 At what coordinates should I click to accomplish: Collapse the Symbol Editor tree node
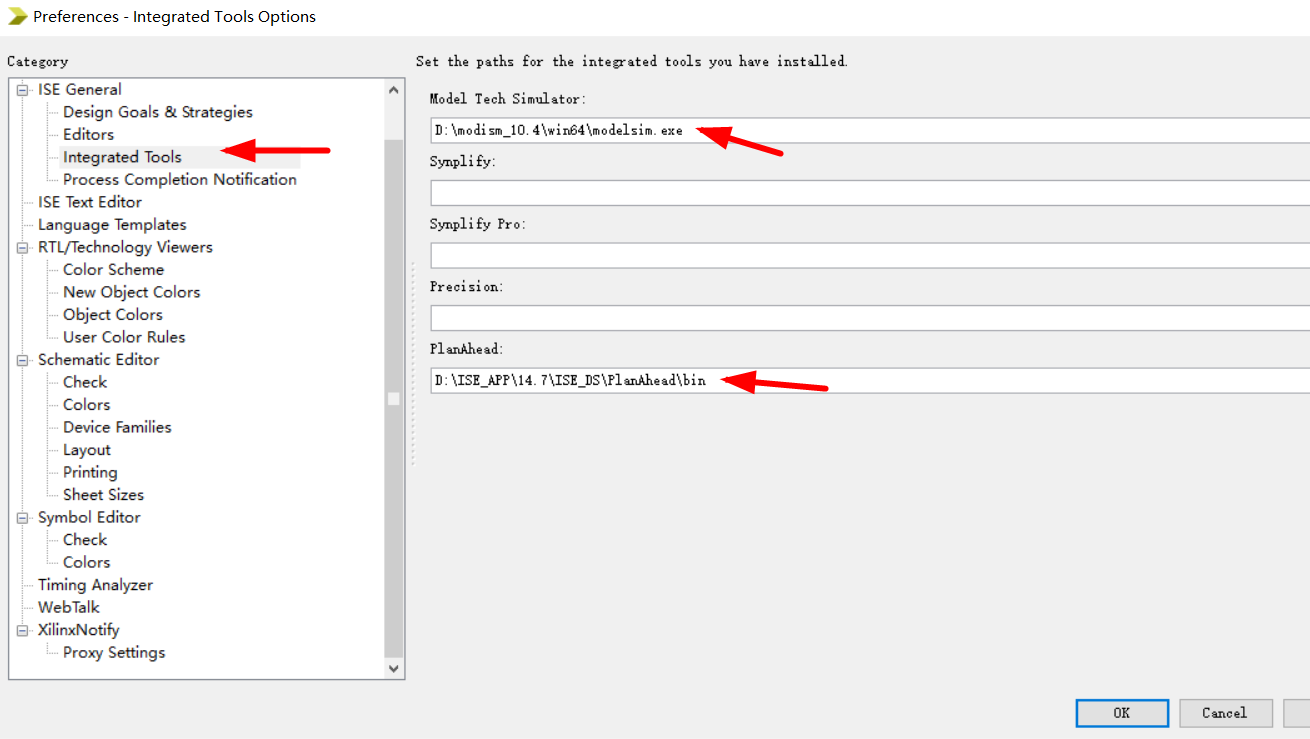click(x=21, y=518)
